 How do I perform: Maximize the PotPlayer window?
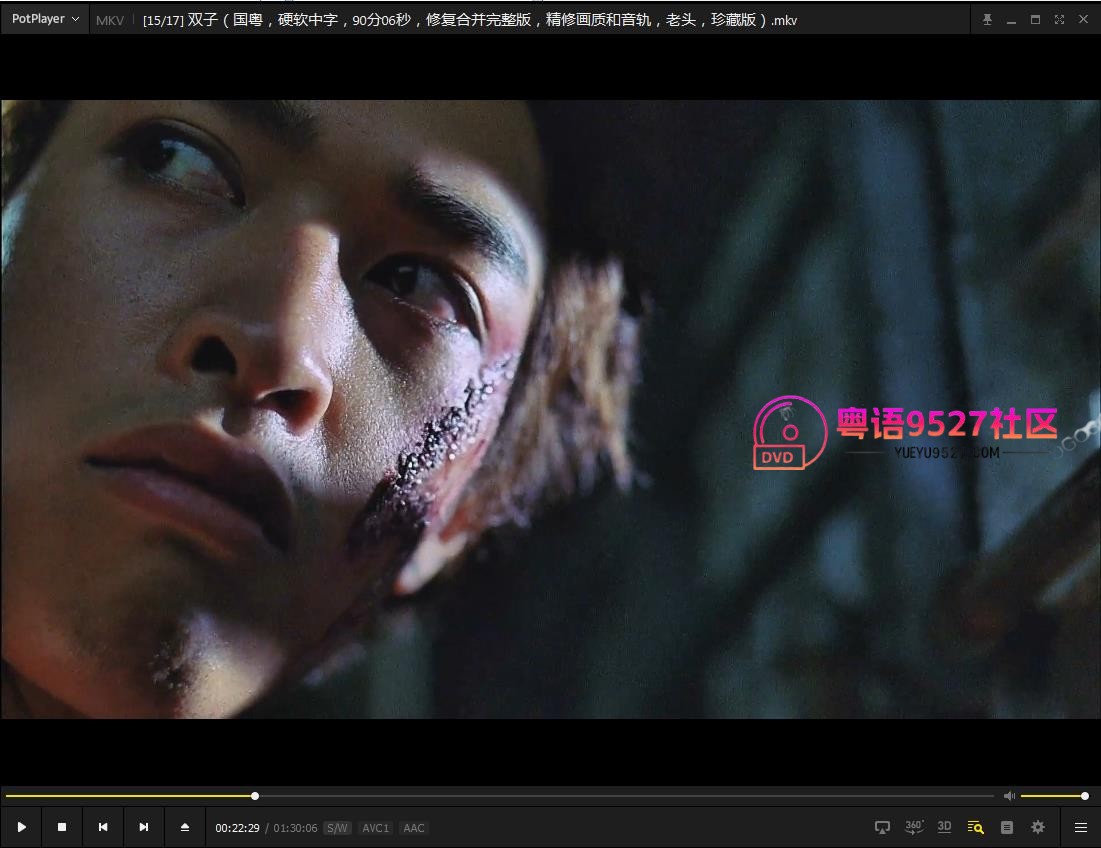click(x=1035, y=20)
